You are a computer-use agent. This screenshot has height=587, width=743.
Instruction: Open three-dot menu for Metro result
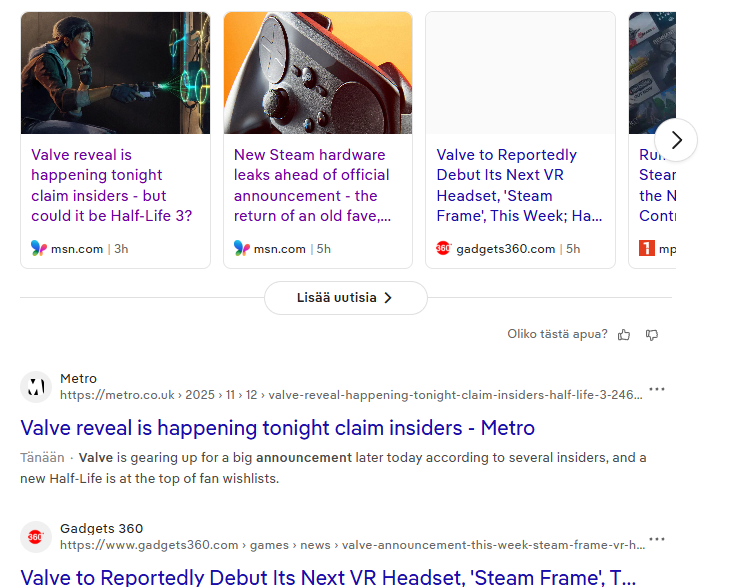pos(656,389)
